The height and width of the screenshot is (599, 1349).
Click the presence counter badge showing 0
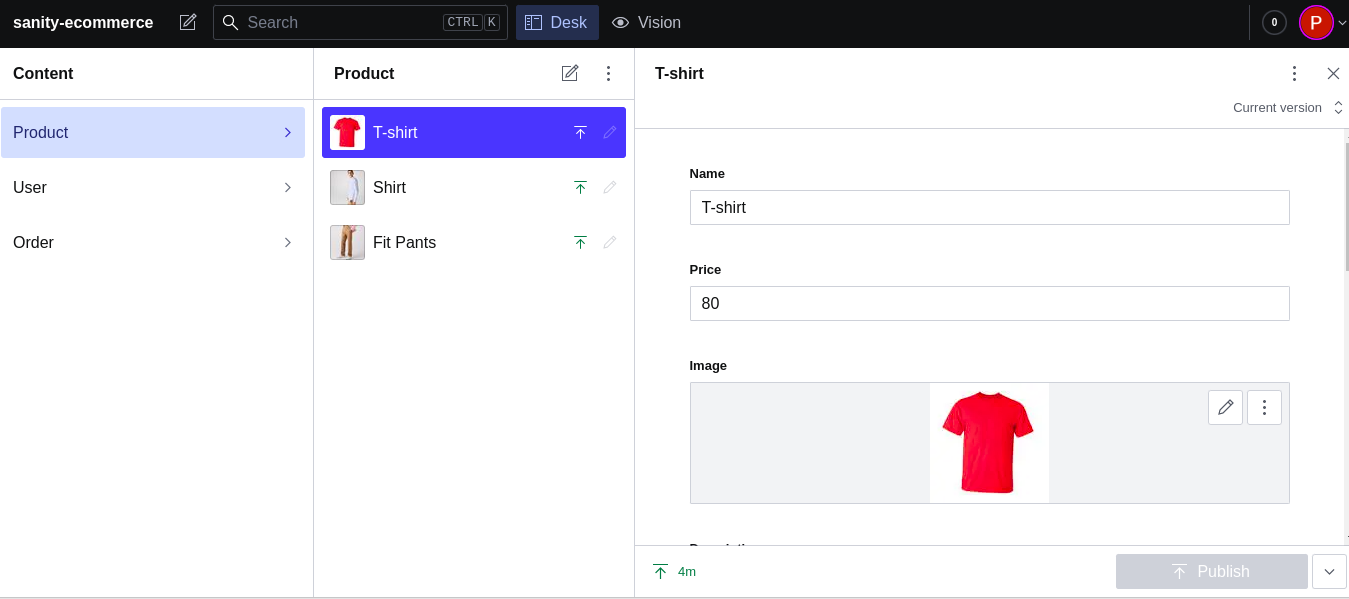(x=1274, y=22)
